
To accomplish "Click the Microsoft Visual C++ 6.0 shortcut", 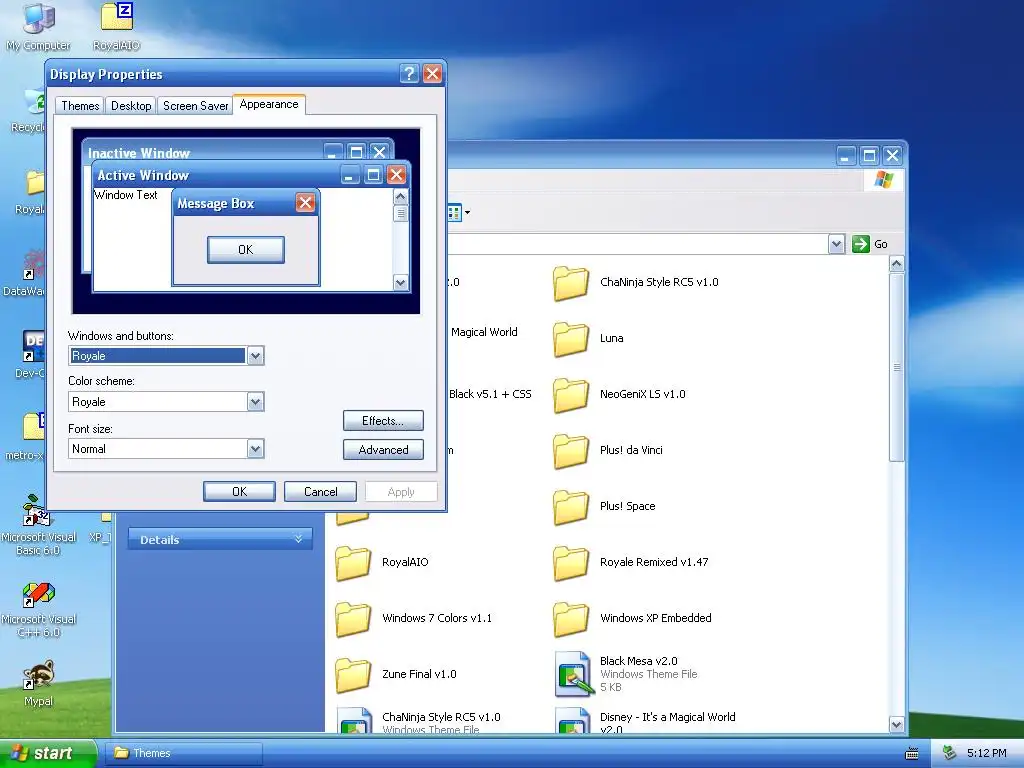I will click(38, 610).
